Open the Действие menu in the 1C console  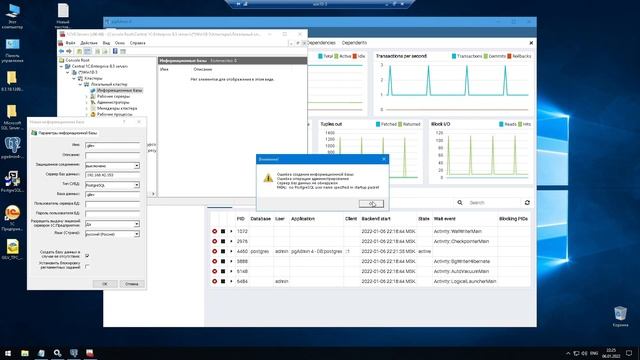click(89, 43)
